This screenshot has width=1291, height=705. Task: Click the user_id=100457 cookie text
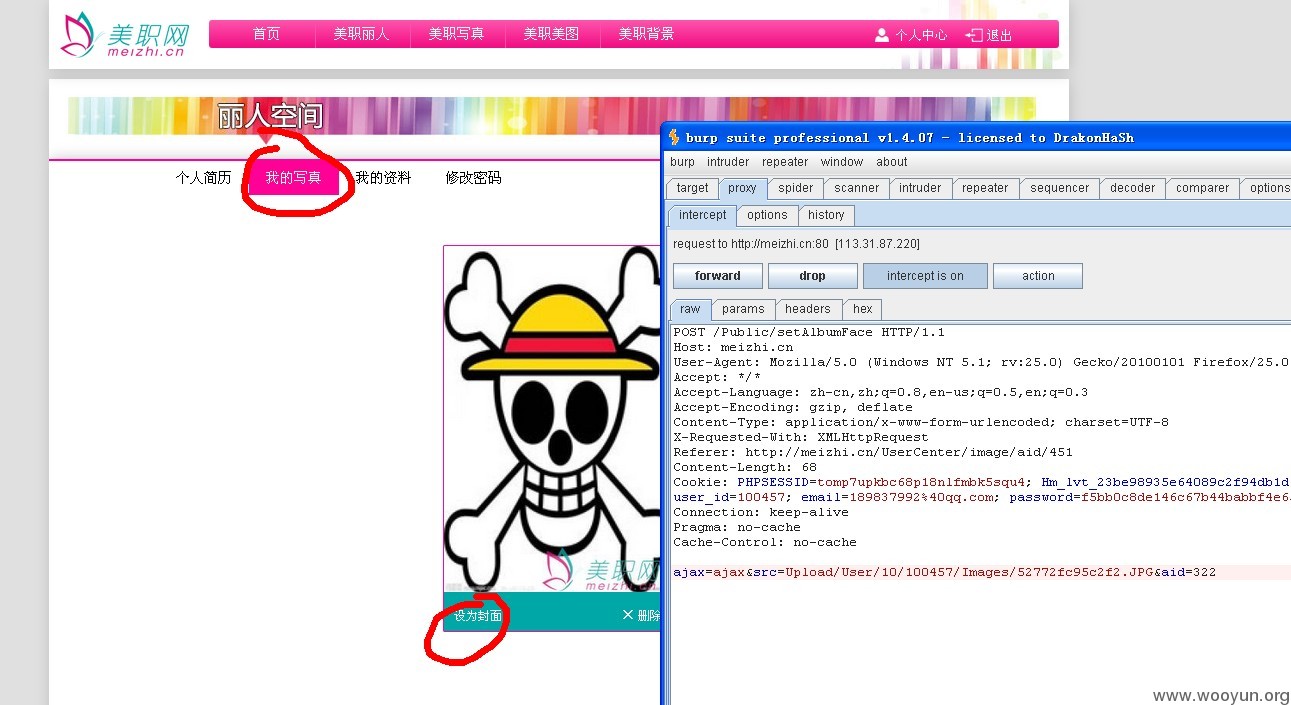click(x=729, y=497)
